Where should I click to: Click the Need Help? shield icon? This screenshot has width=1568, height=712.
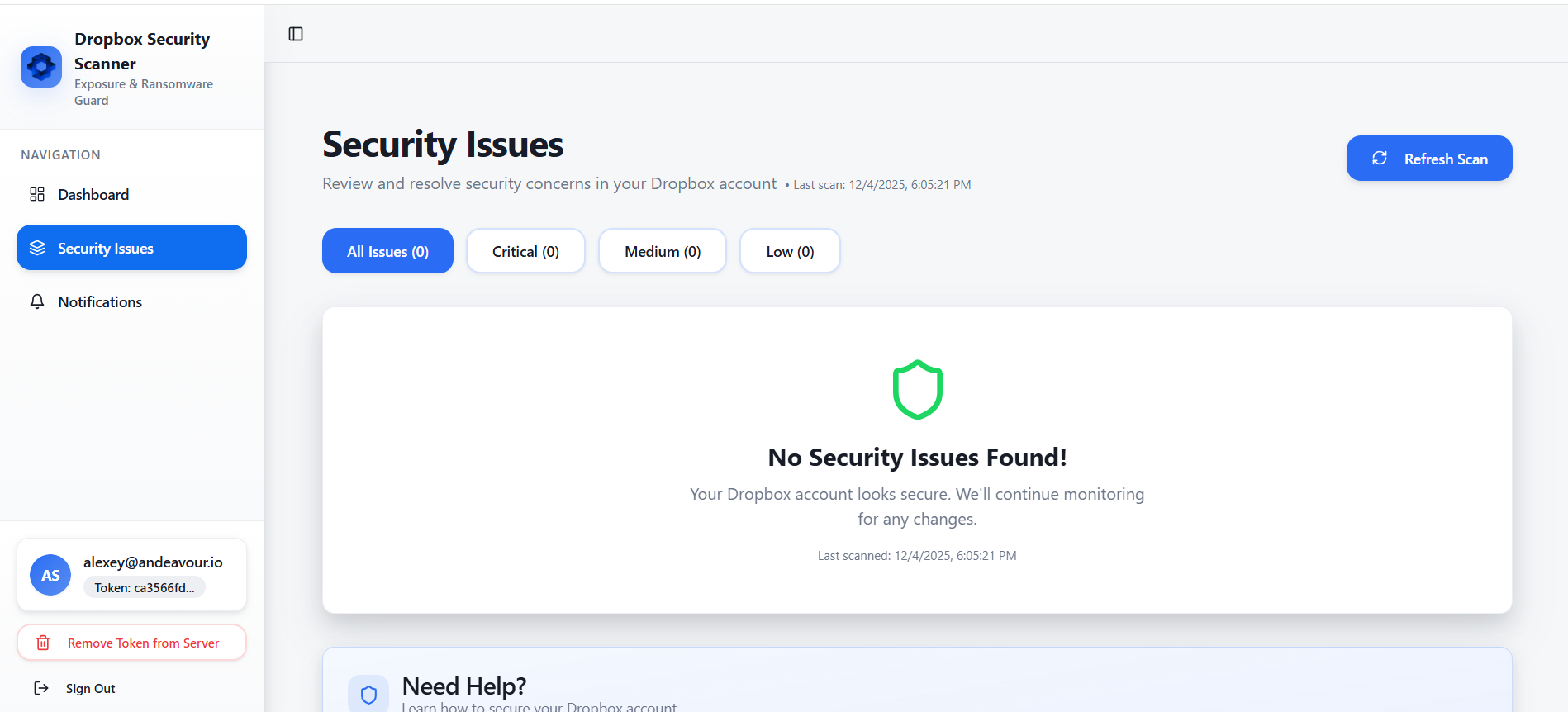click(368, 695)
